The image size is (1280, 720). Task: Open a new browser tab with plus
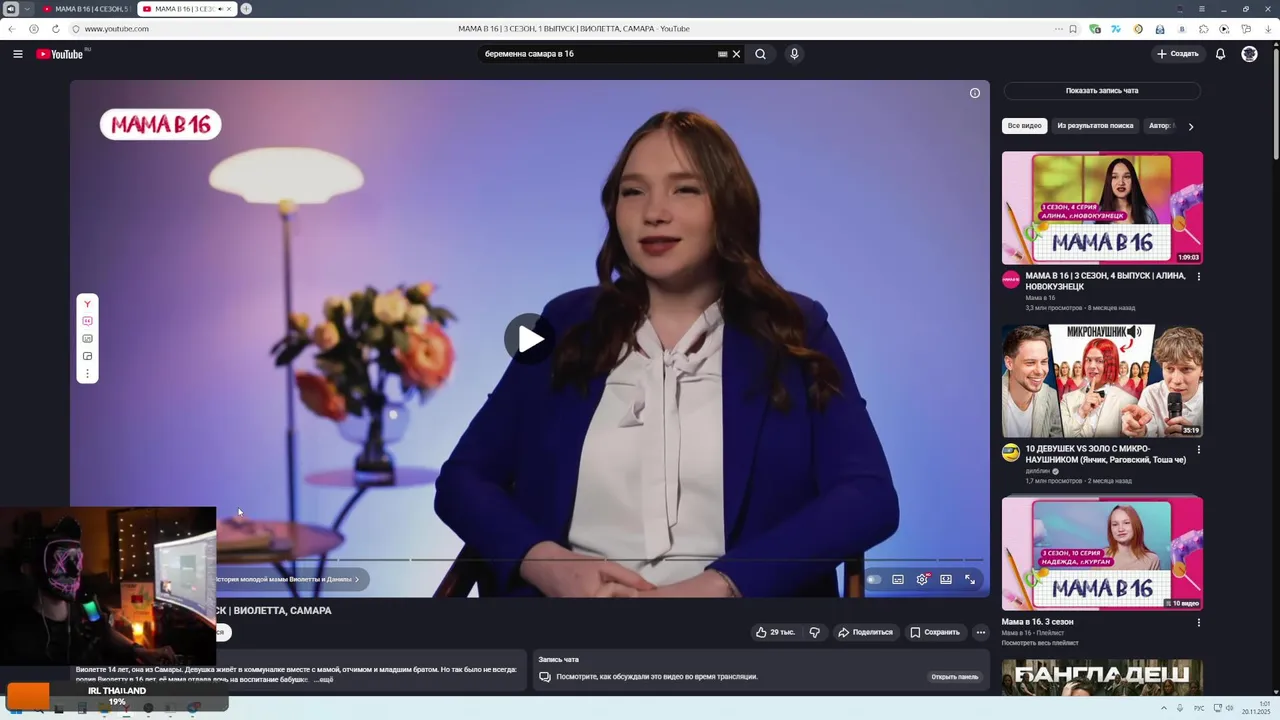246,9
